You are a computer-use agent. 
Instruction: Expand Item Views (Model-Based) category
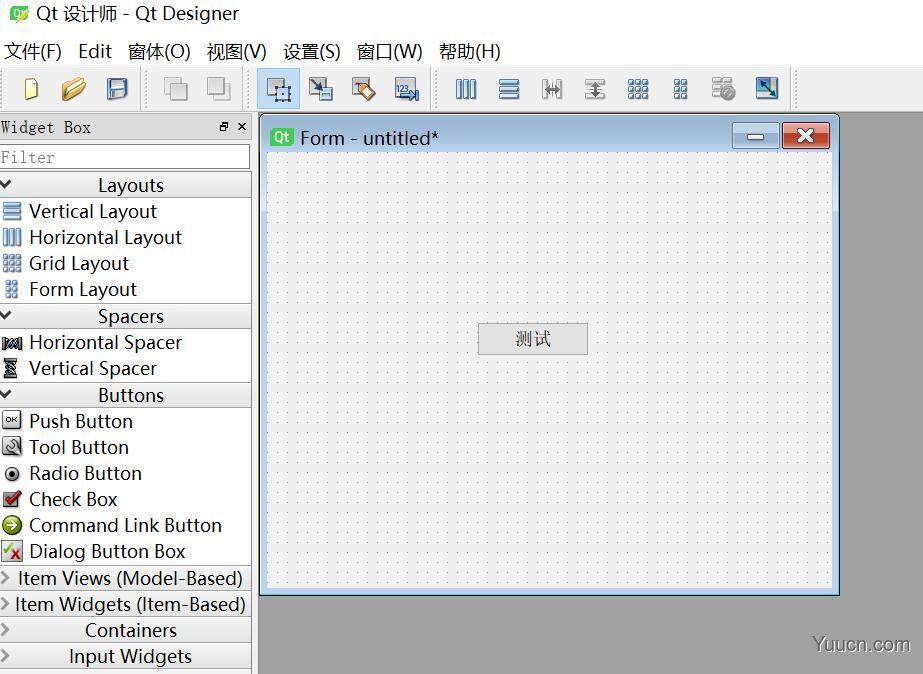pyautogui.click(x=129, y=578)
